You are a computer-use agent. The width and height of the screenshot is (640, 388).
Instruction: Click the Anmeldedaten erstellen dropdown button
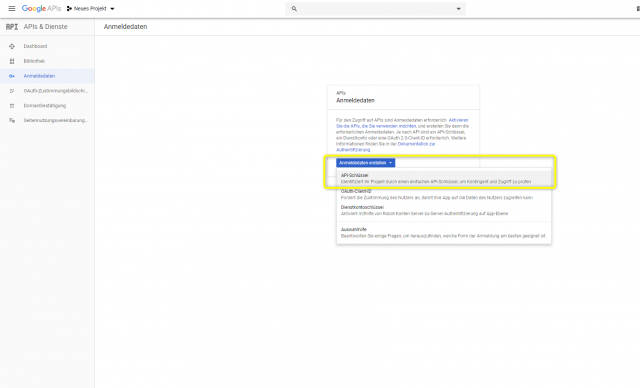tap(366, 163)
